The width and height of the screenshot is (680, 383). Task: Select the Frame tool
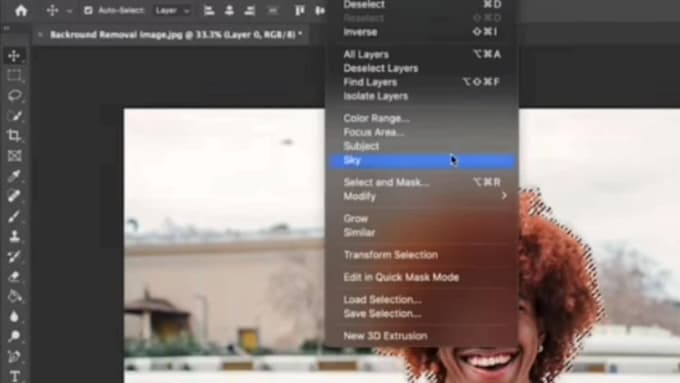click(14, 155)
